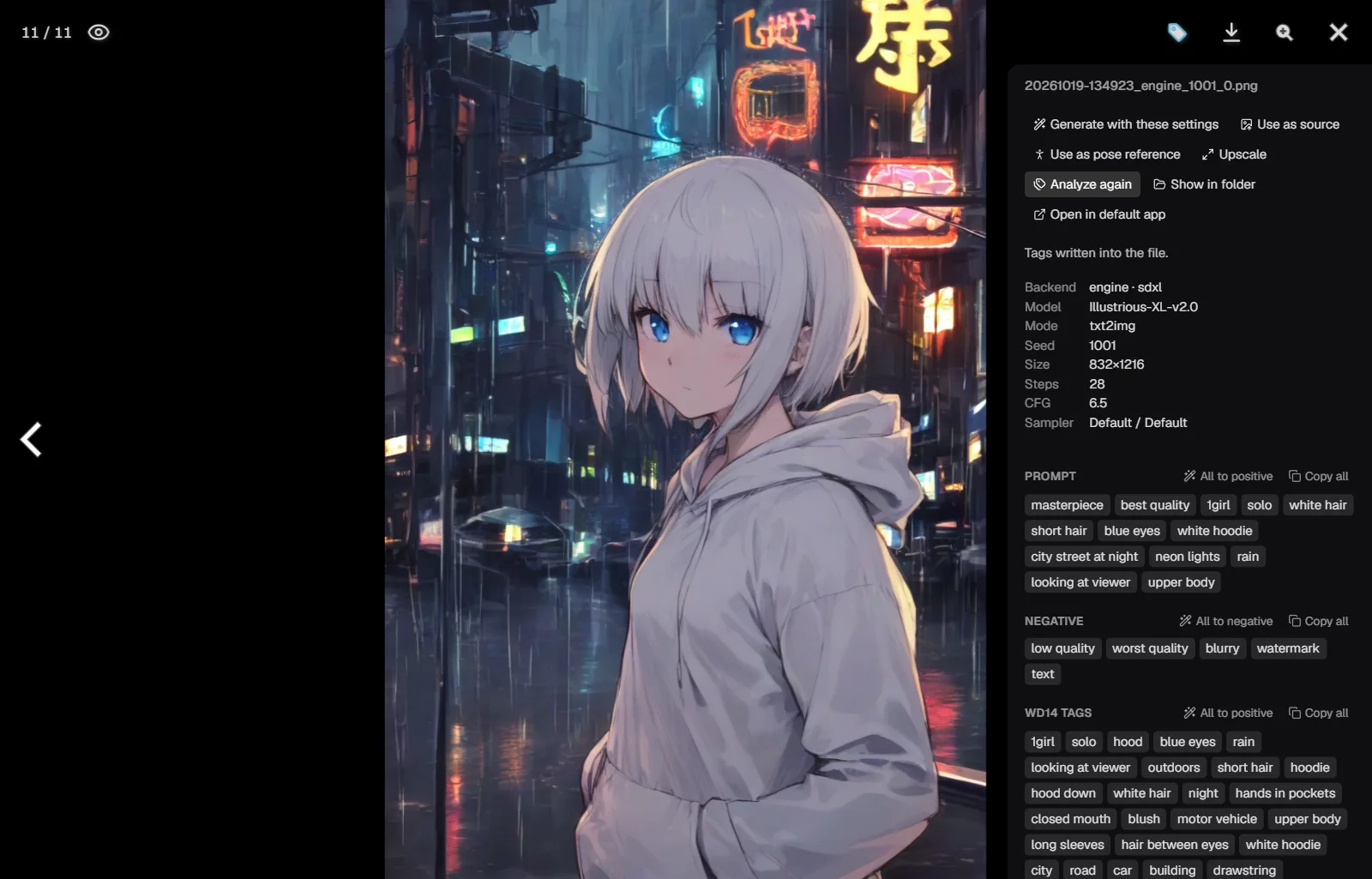Click the filename 20261019-134923_engine_1001_0.png

pos(1140,86)
